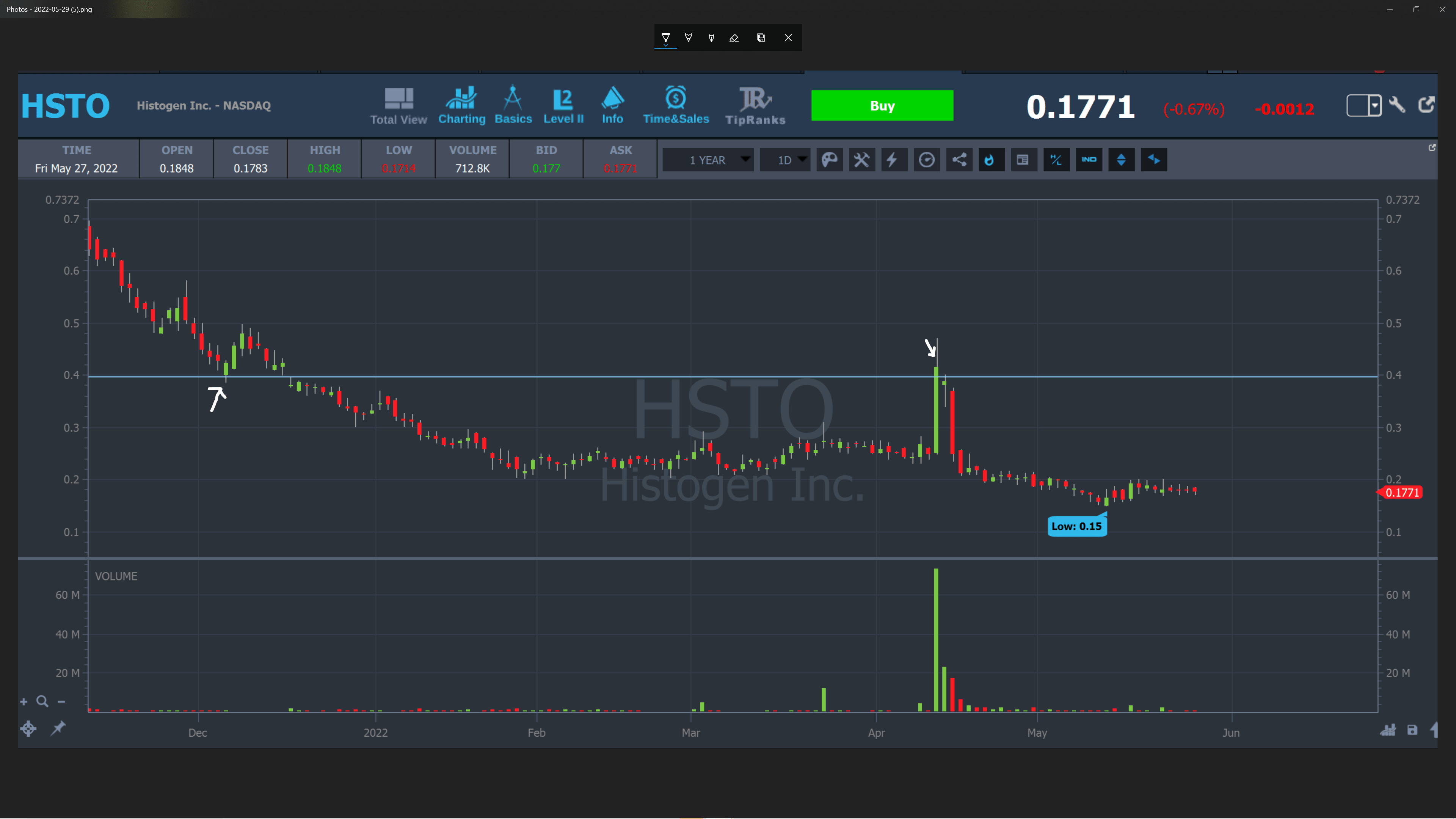Select the eraser drawing tool
The height and width of the screenshot is (819, 1456).
[734, 38]
